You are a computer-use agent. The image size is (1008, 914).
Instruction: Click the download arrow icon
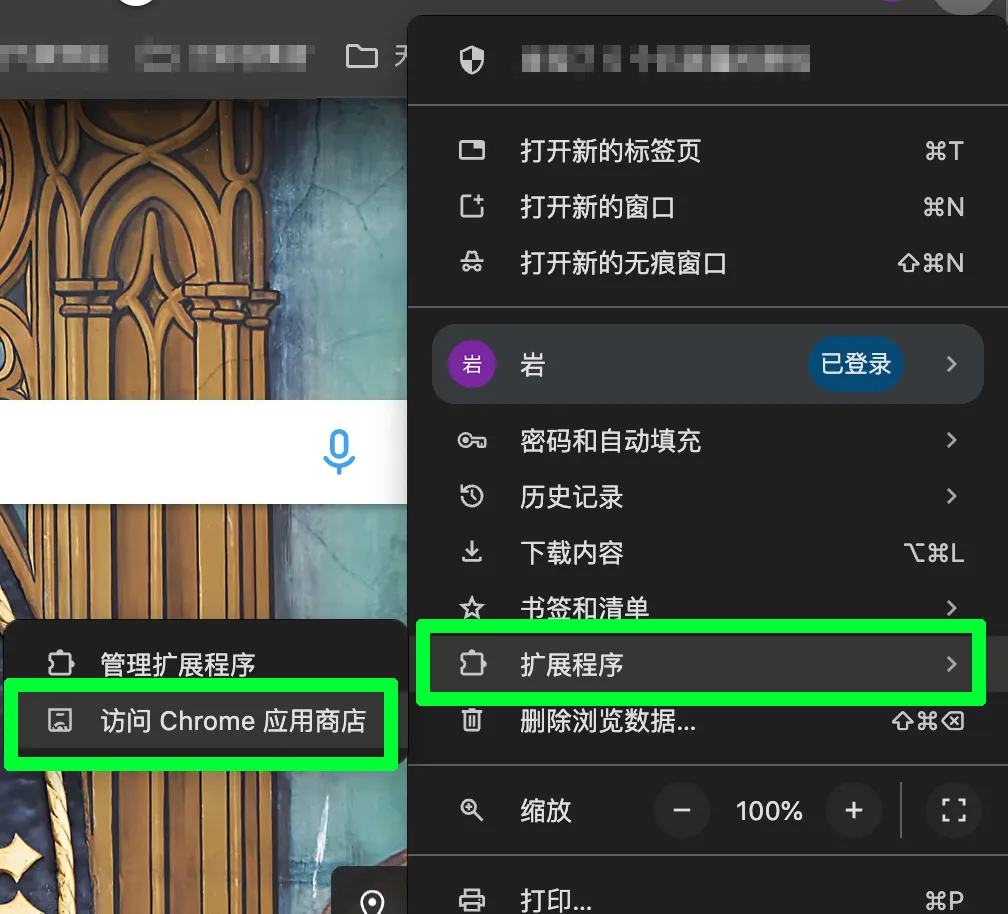[x=472, y=551]
